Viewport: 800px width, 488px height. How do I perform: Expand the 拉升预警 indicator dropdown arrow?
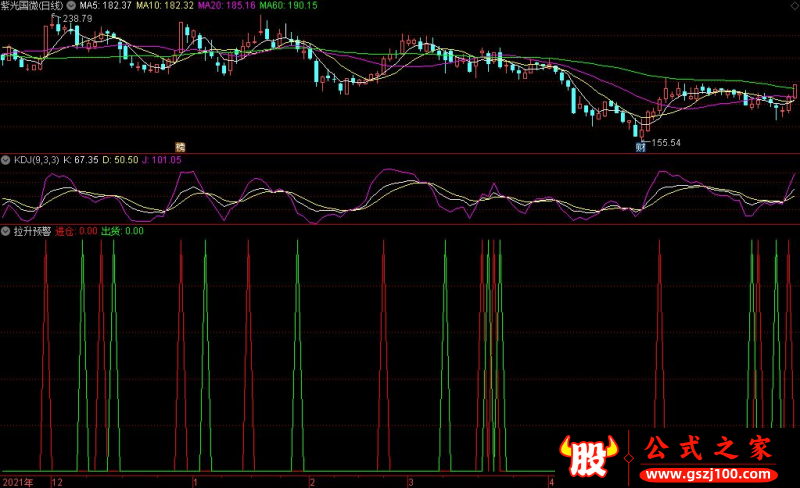coord(6,231)
